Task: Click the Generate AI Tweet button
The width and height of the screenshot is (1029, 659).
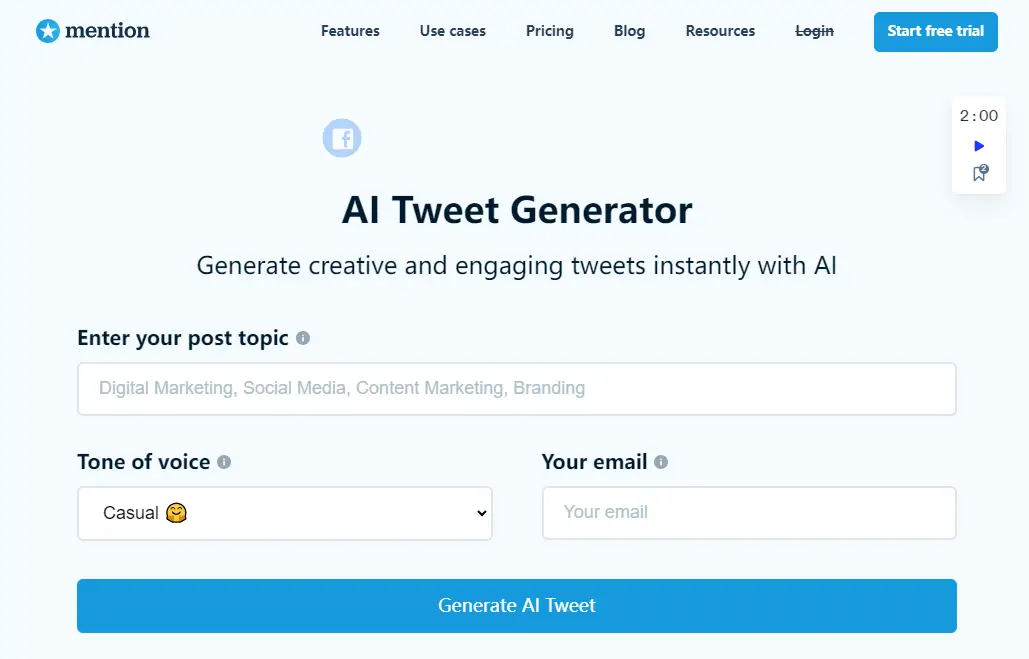Action: pos(516,605)
